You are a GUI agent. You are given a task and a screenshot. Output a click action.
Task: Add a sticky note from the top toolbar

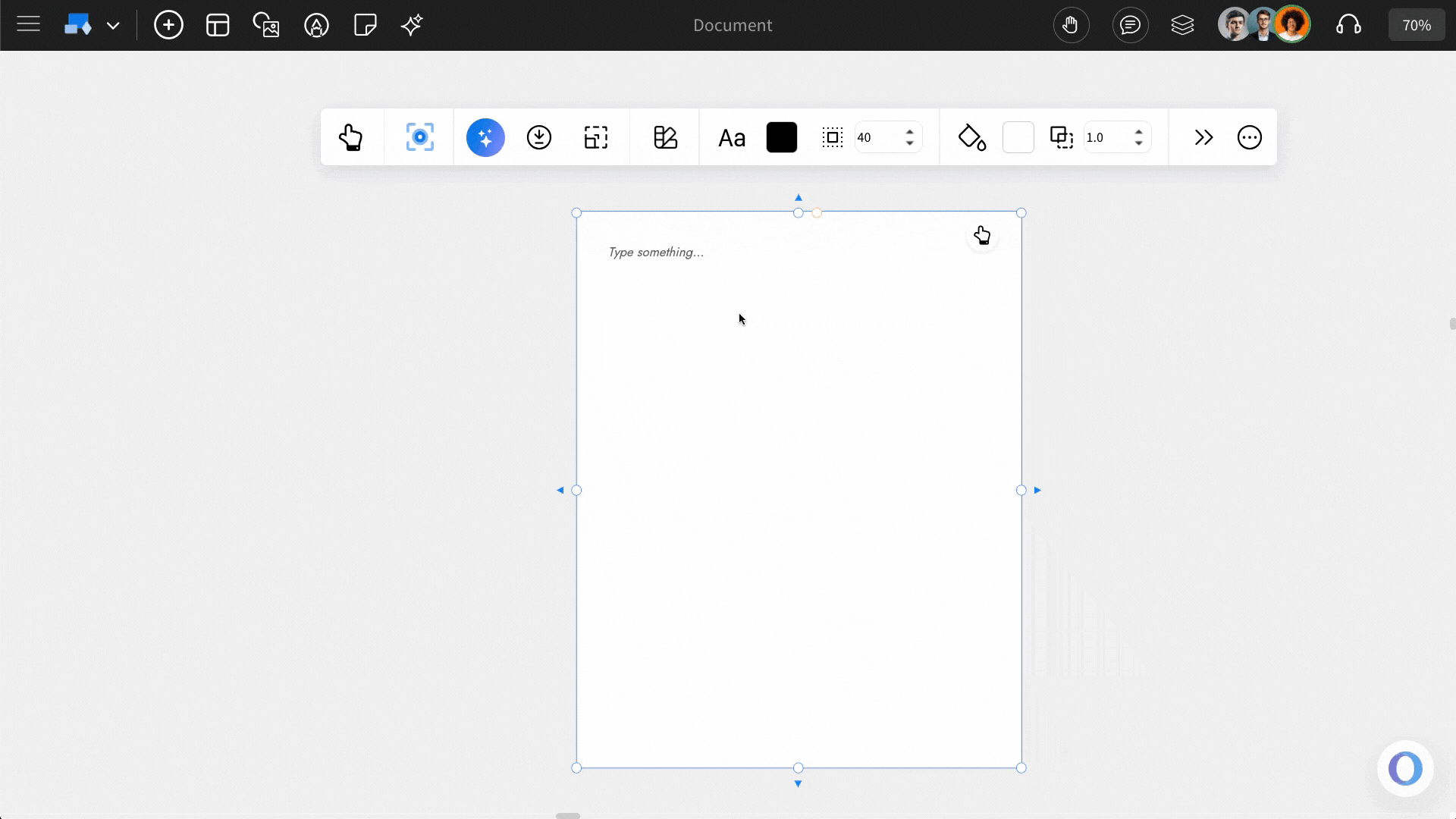coord(365,25)
